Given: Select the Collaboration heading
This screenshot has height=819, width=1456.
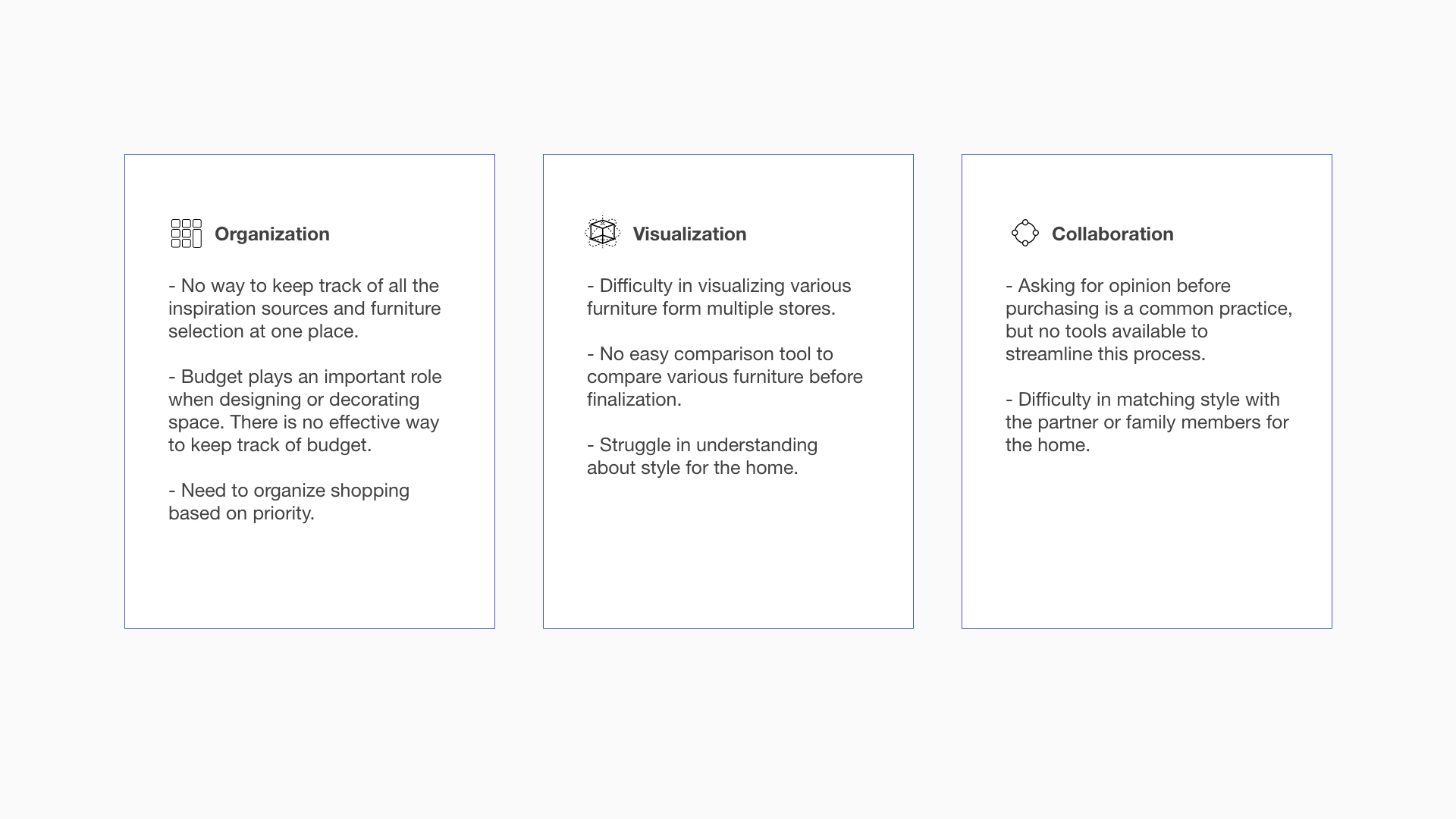Looking at the screenshot, I should pos(1112,234).
